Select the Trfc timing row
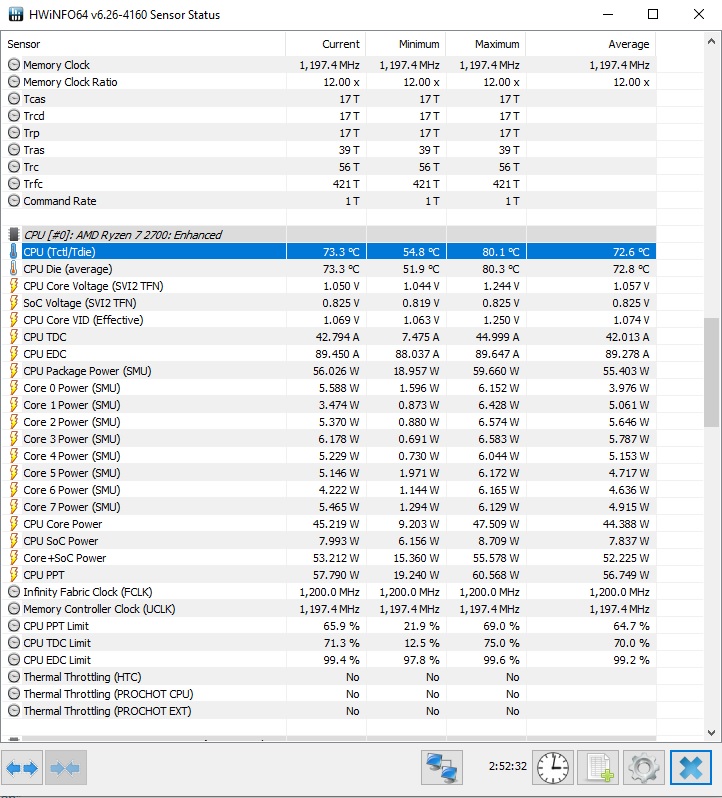The image size is (722, 798). point(328,184)
